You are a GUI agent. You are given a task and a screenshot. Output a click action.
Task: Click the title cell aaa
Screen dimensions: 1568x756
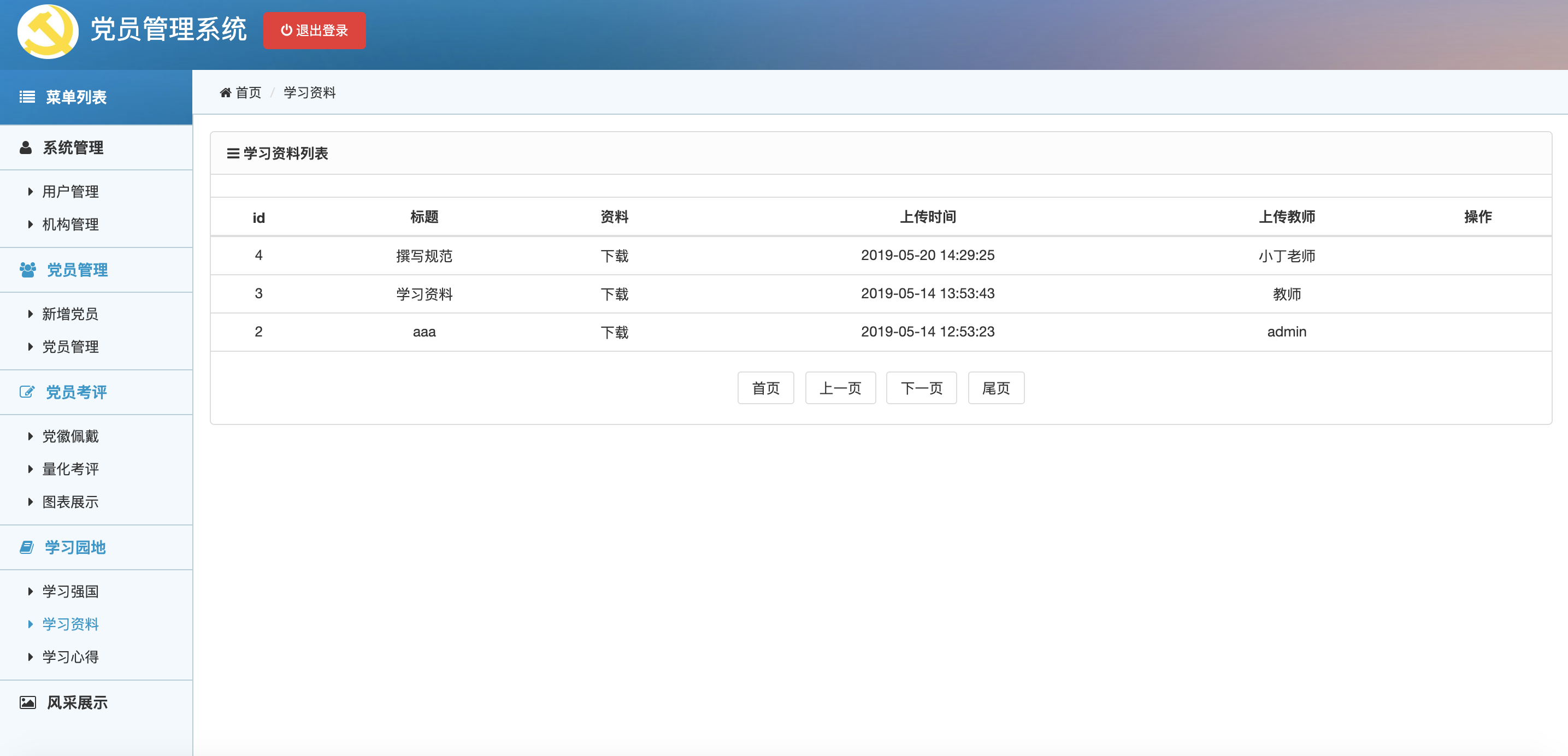(425, 332)
